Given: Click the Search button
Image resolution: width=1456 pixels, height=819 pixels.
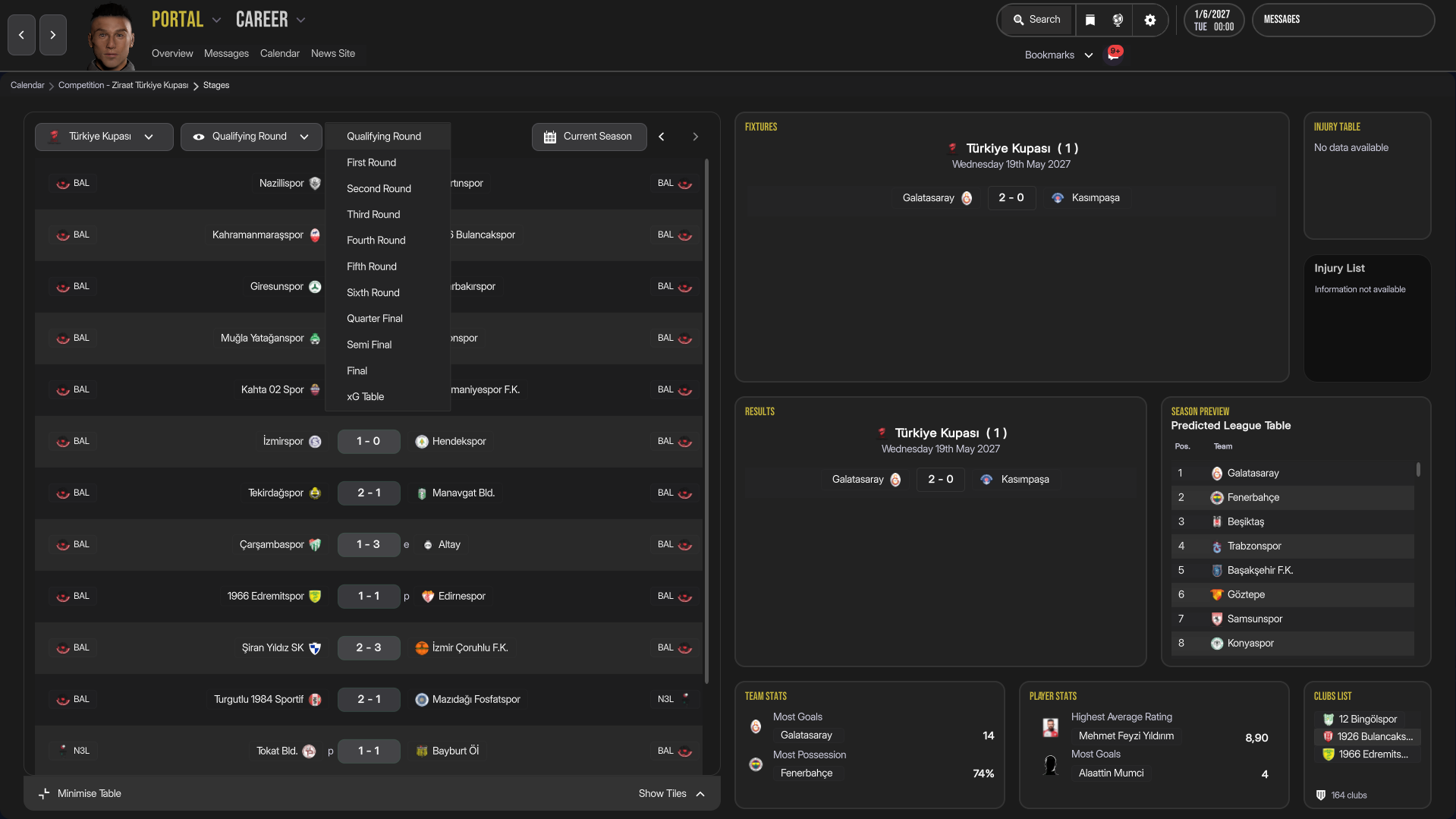Looking at the screenshot, I should tap(1036, 20).
